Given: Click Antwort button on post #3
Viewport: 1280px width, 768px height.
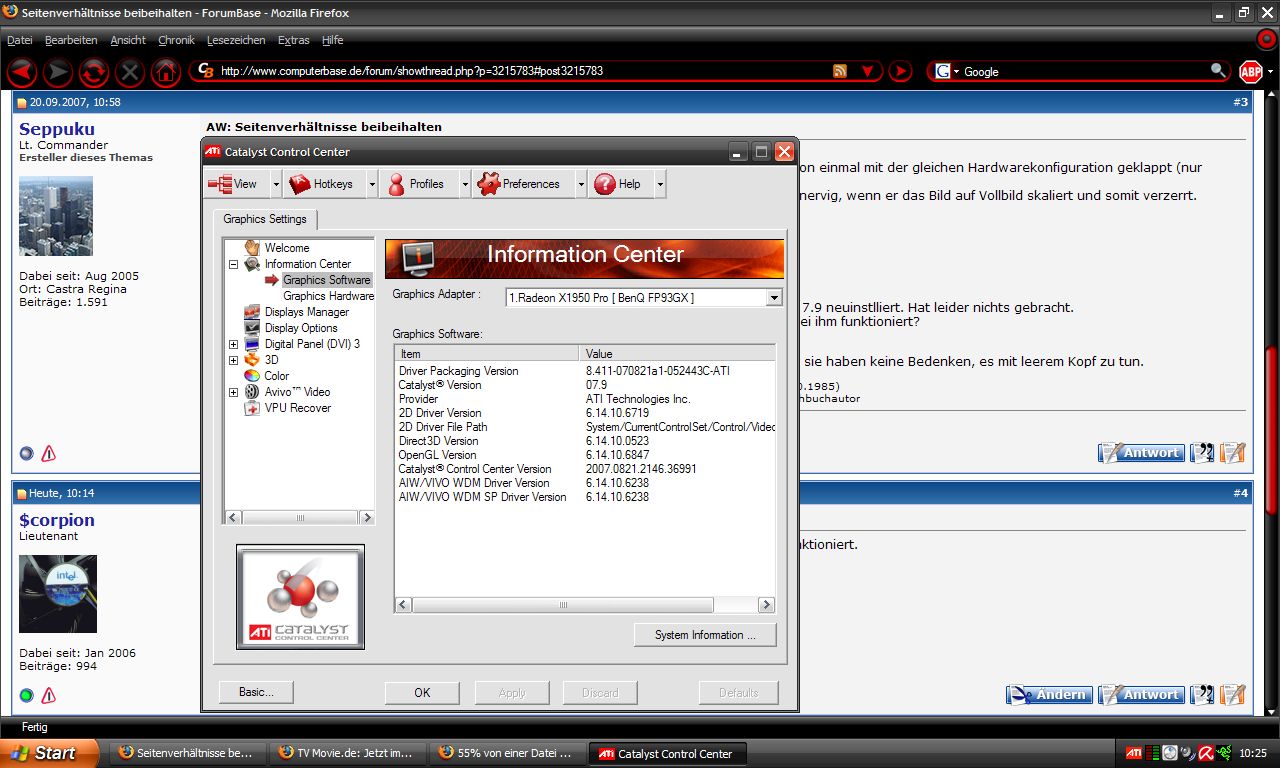Looking at the screenshot, I should coord(1141,453).
